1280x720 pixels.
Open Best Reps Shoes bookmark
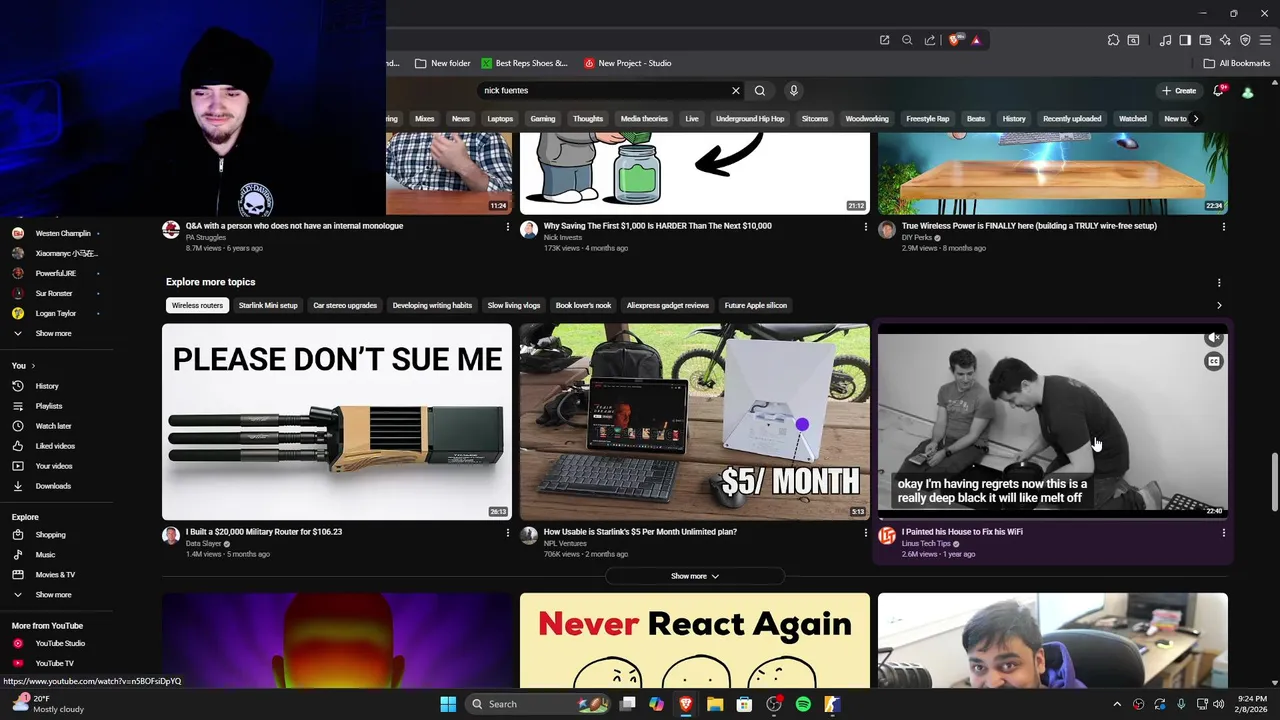(525, 63)
